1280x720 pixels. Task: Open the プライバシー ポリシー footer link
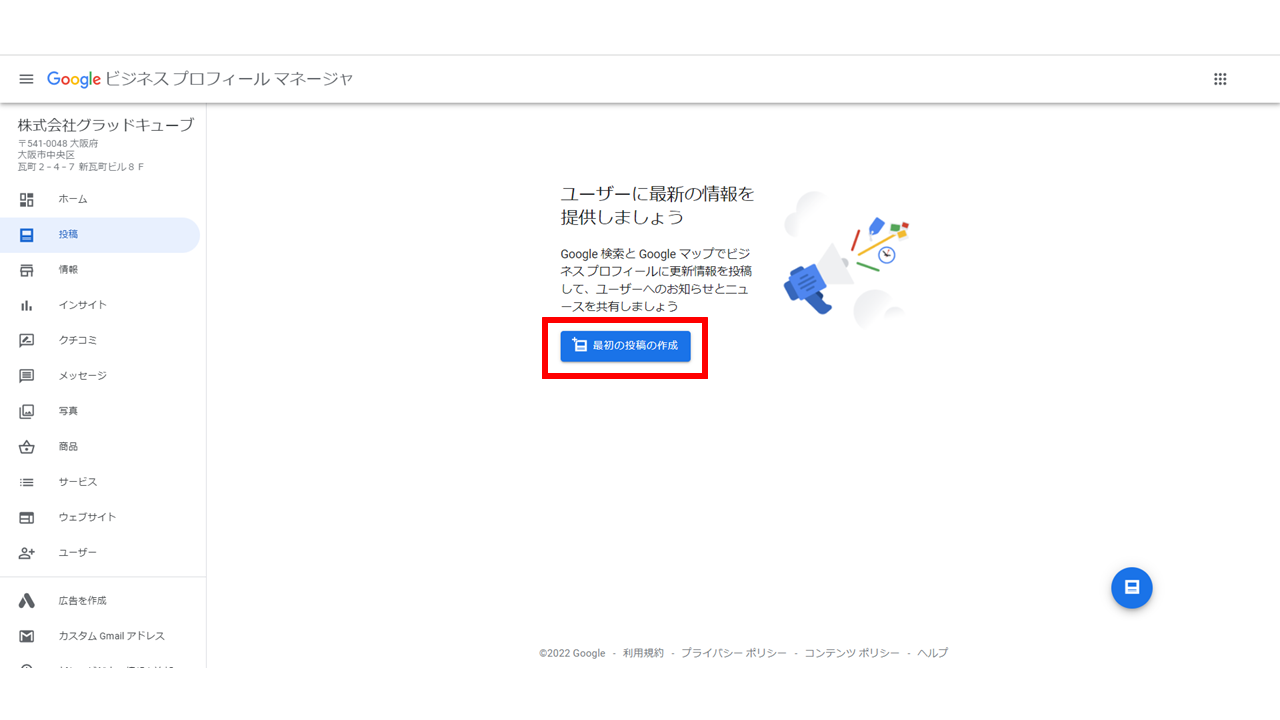tap(734, 653)
